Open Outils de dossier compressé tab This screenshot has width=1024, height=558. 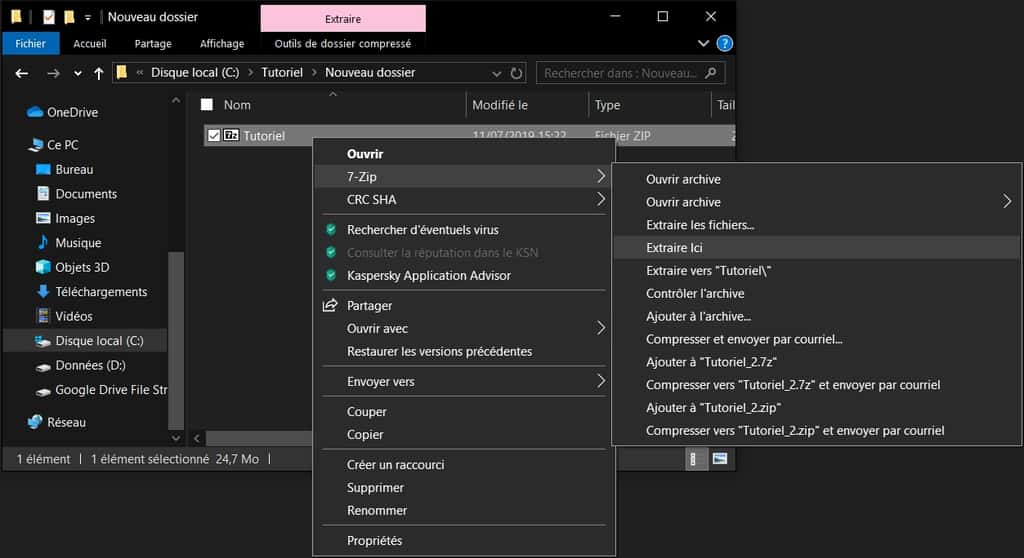point(343,44)
